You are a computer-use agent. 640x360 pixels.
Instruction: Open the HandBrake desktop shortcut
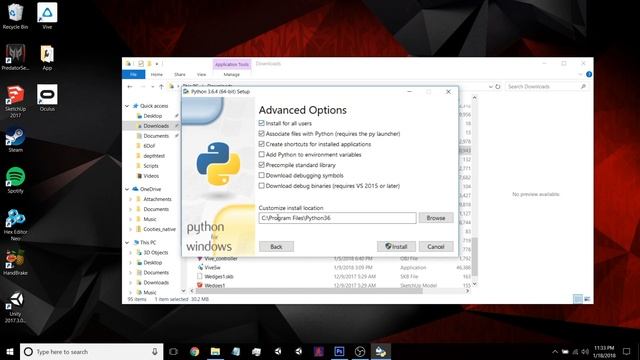15,262
